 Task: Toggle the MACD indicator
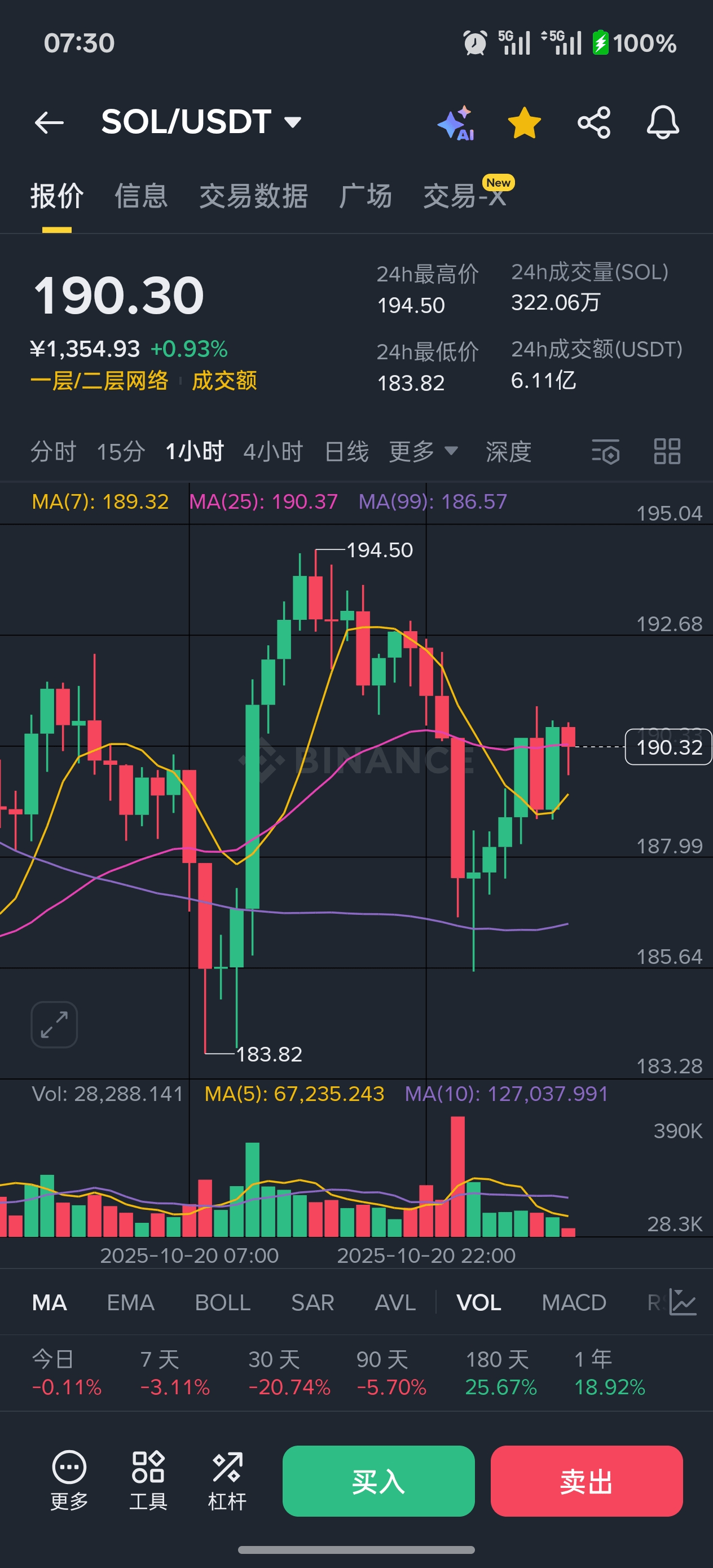click(x=574, y=1302)
